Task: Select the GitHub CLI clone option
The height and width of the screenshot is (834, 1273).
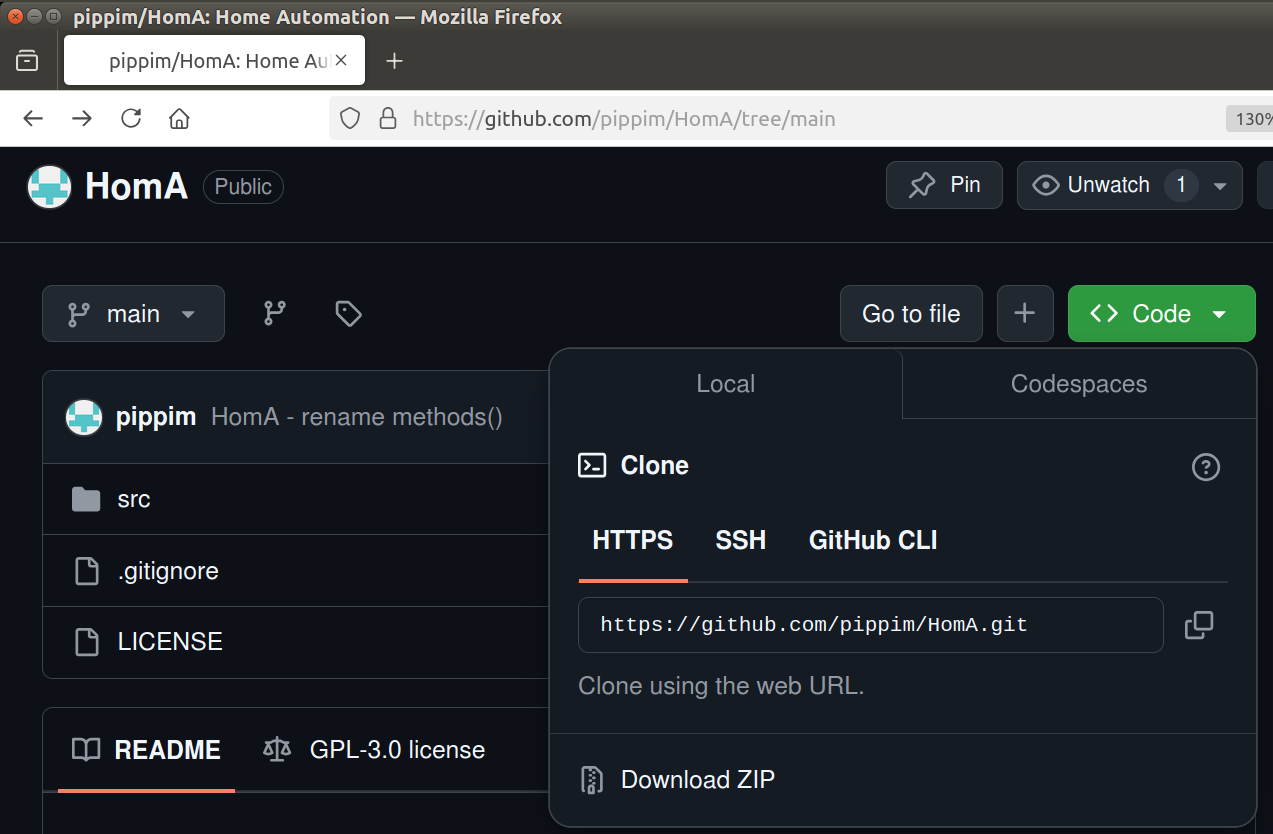Action: (x=873, y=541)
